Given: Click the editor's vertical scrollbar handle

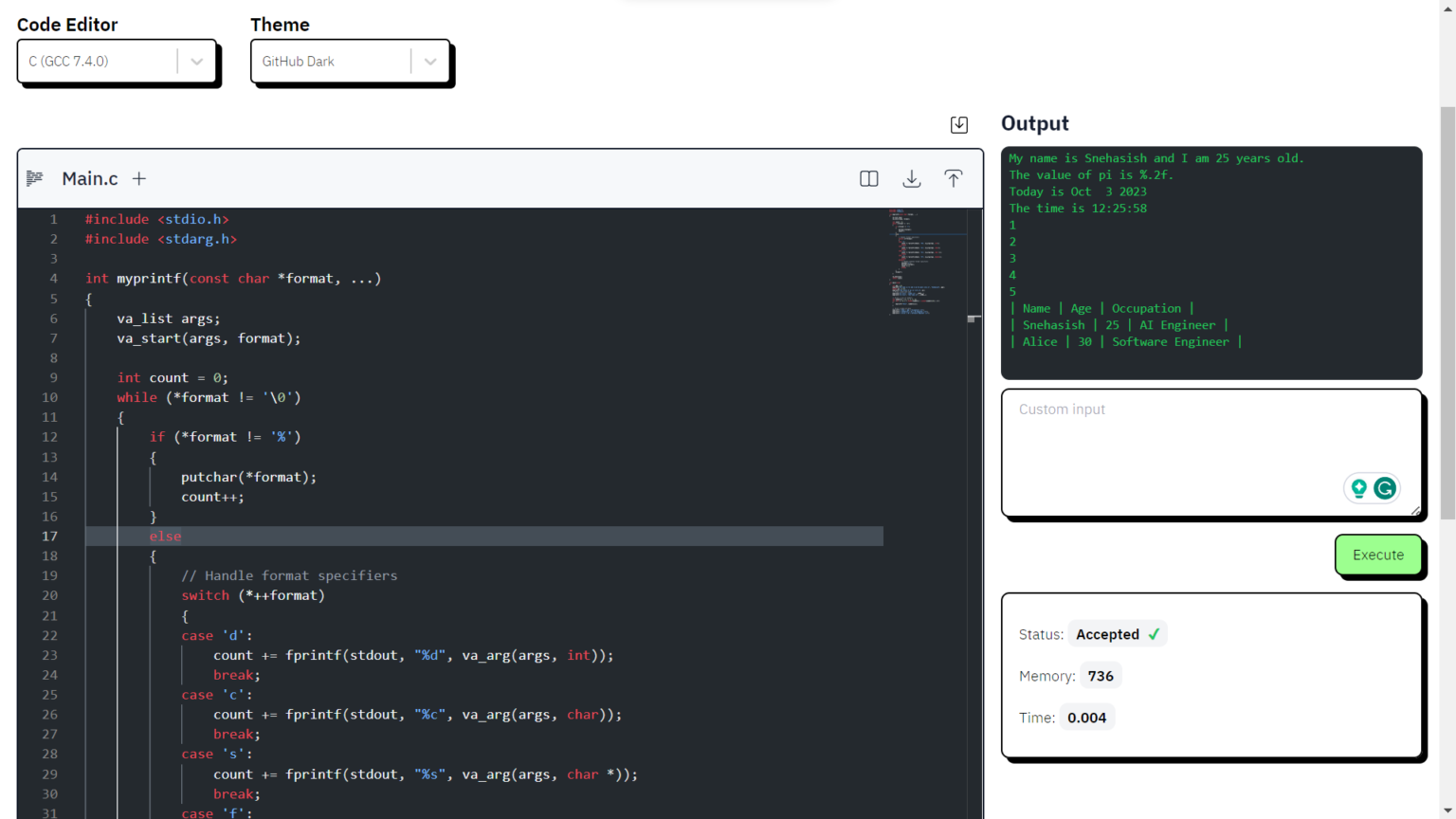Looking at the screenshot, I should (974, 318).
